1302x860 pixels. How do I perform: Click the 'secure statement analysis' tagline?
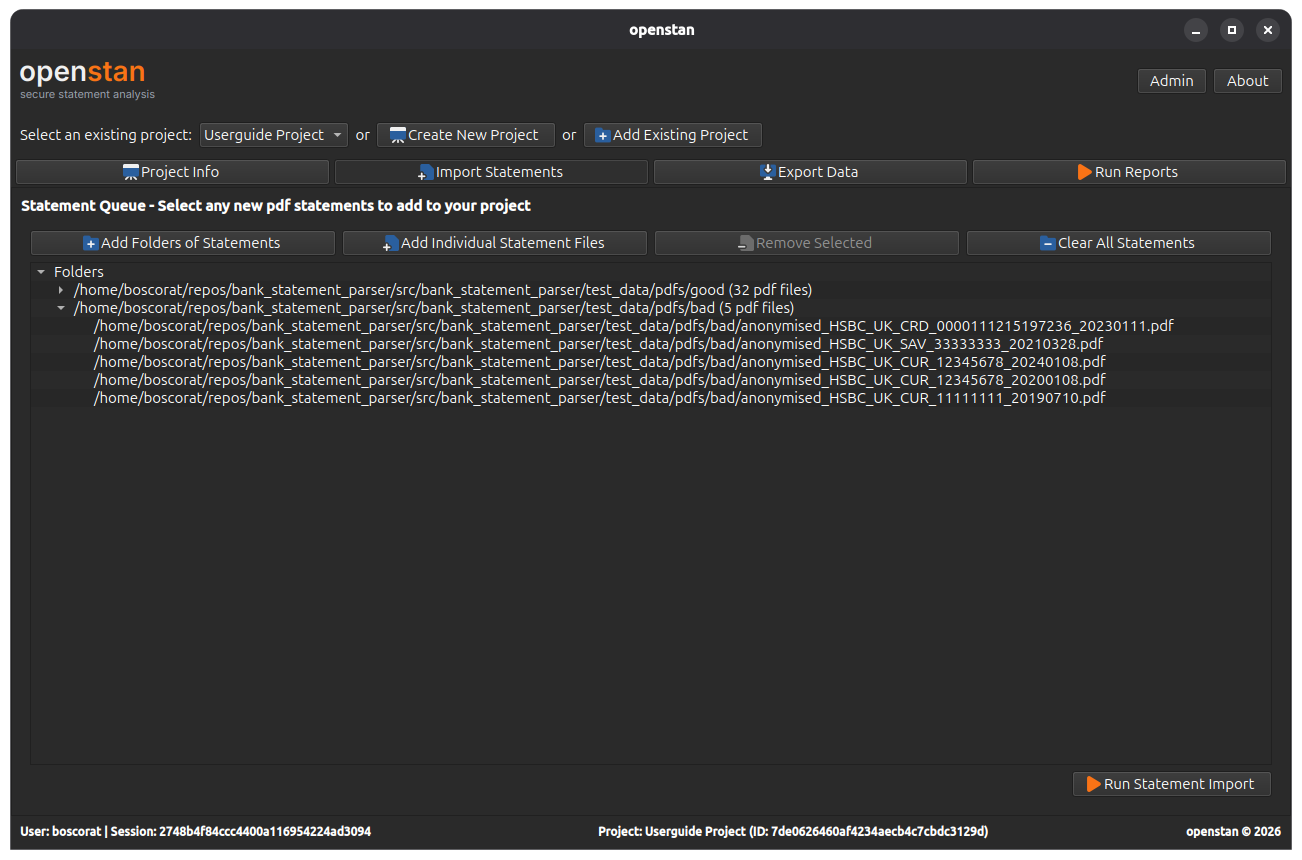coord(88,95)
